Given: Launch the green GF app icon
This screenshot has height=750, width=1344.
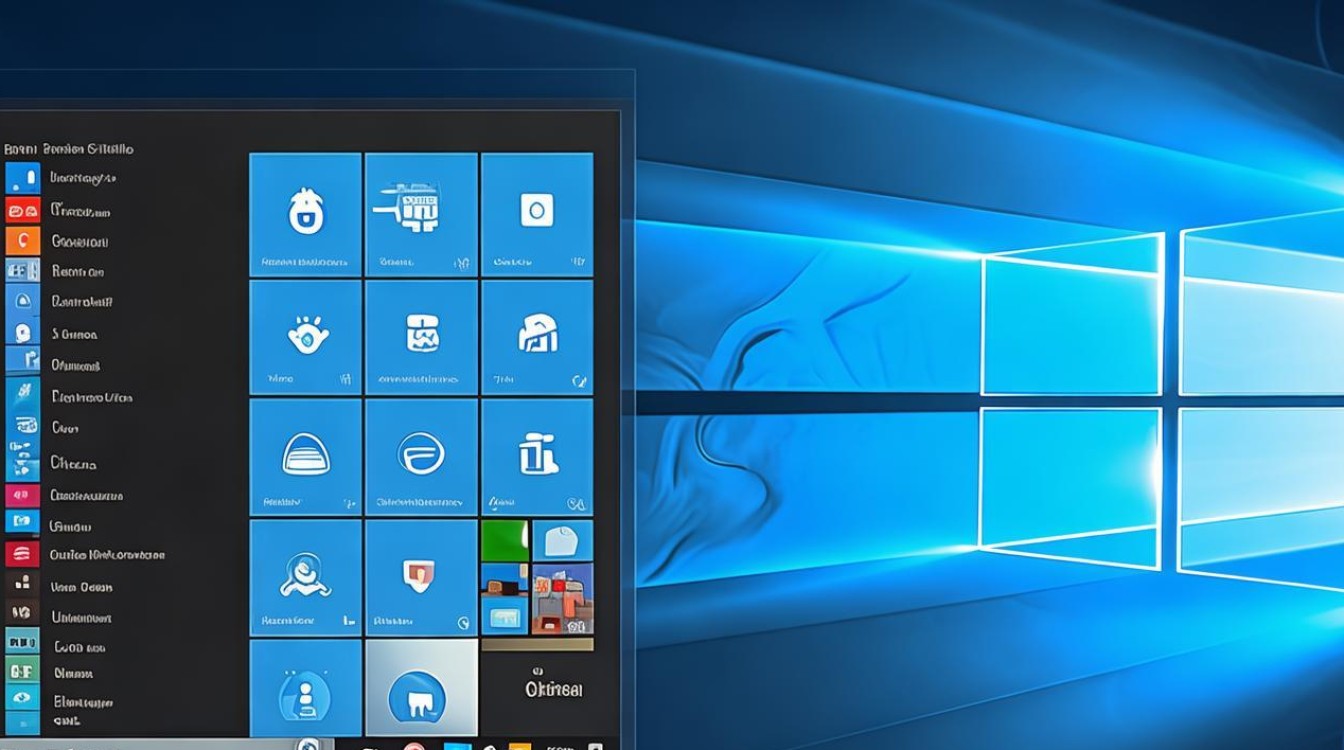Looking at the screenshot, I should tap(23, 671).
